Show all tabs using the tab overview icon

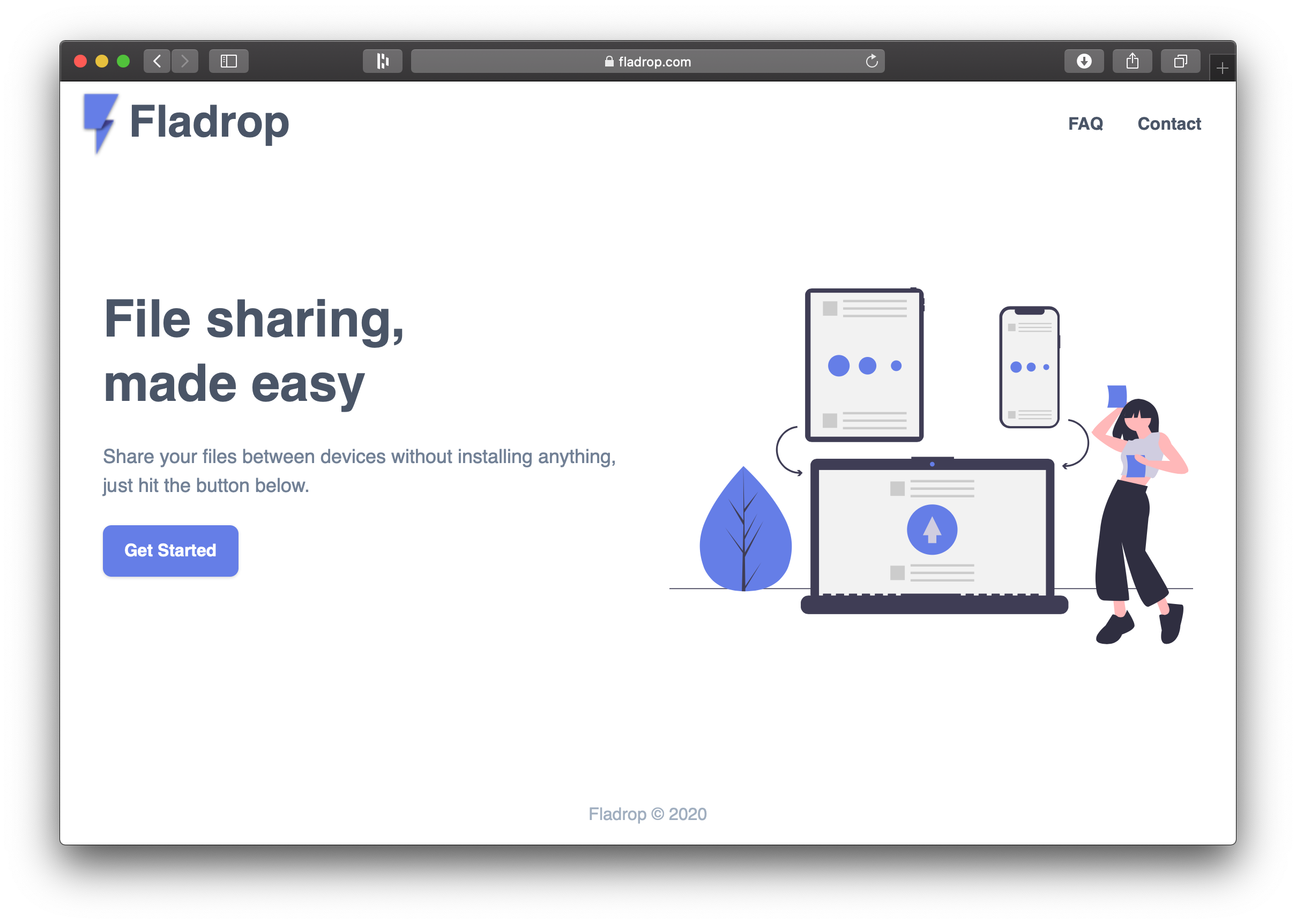(1180, 61)
